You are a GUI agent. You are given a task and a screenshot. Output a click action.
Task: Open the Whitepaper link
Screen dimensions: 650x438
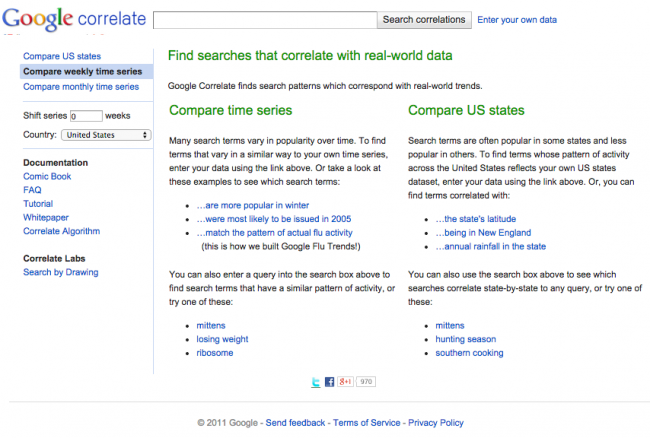point(46,217)
